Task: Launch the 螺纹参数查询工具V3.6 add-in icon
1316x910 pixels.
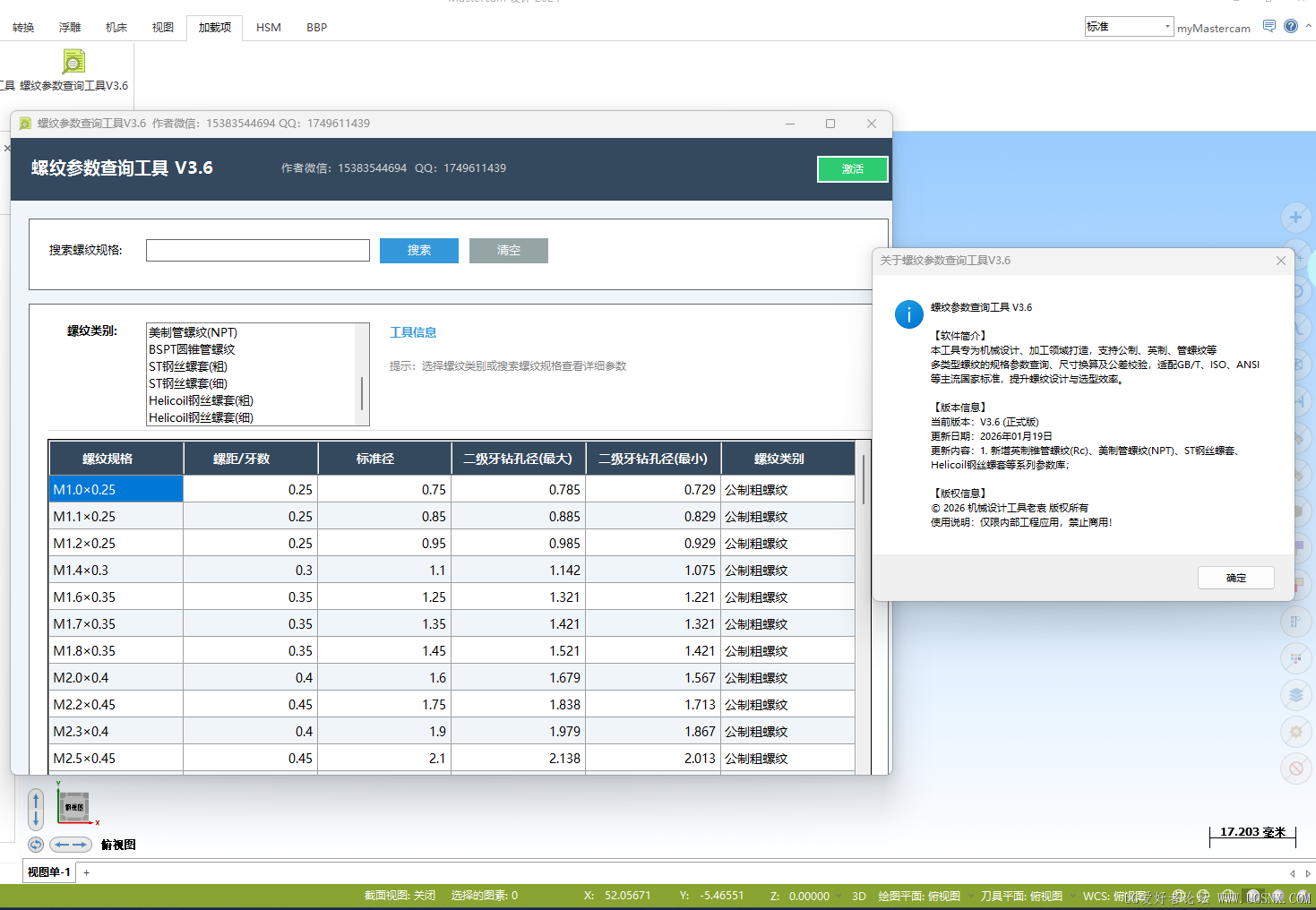Action: (73, 62)
